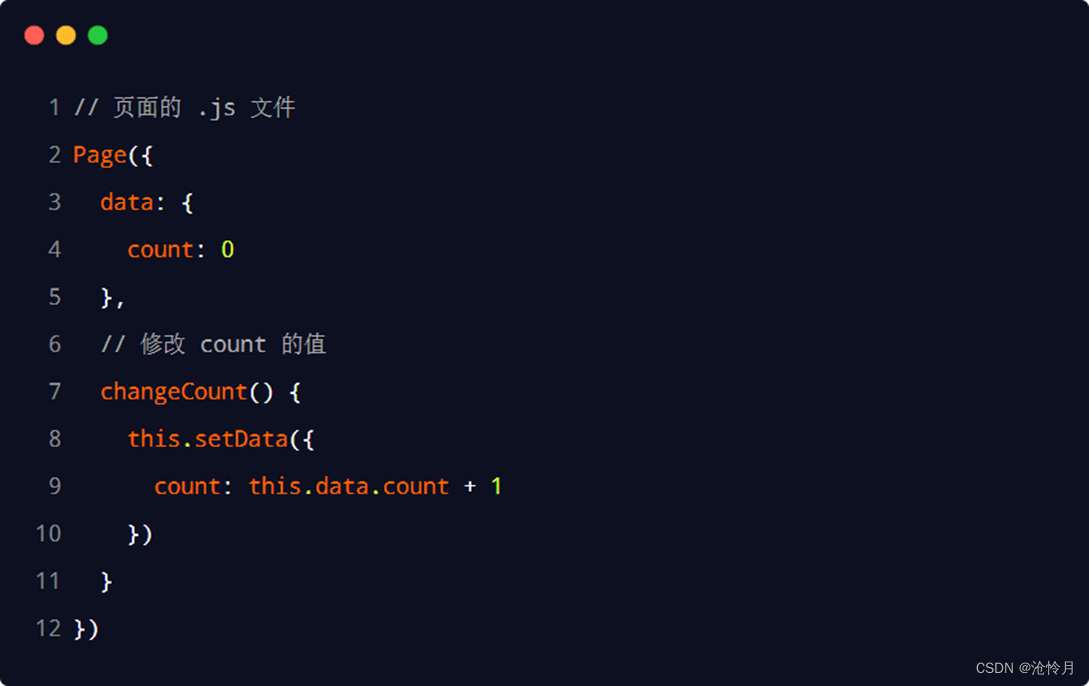
Task: Click the Page keyword on line 2
Action: 100,155
